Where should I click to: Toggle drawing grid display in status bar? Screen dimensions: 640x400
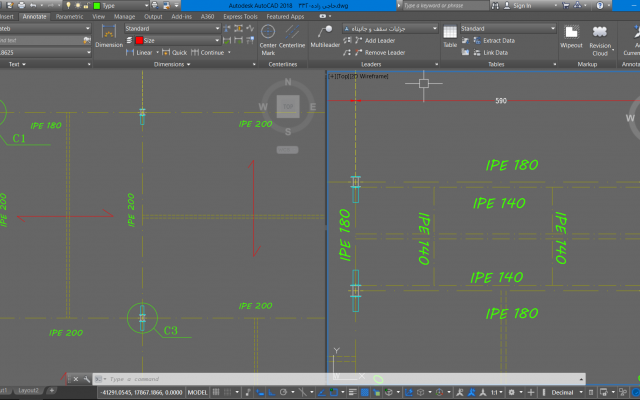click(216, 392)
